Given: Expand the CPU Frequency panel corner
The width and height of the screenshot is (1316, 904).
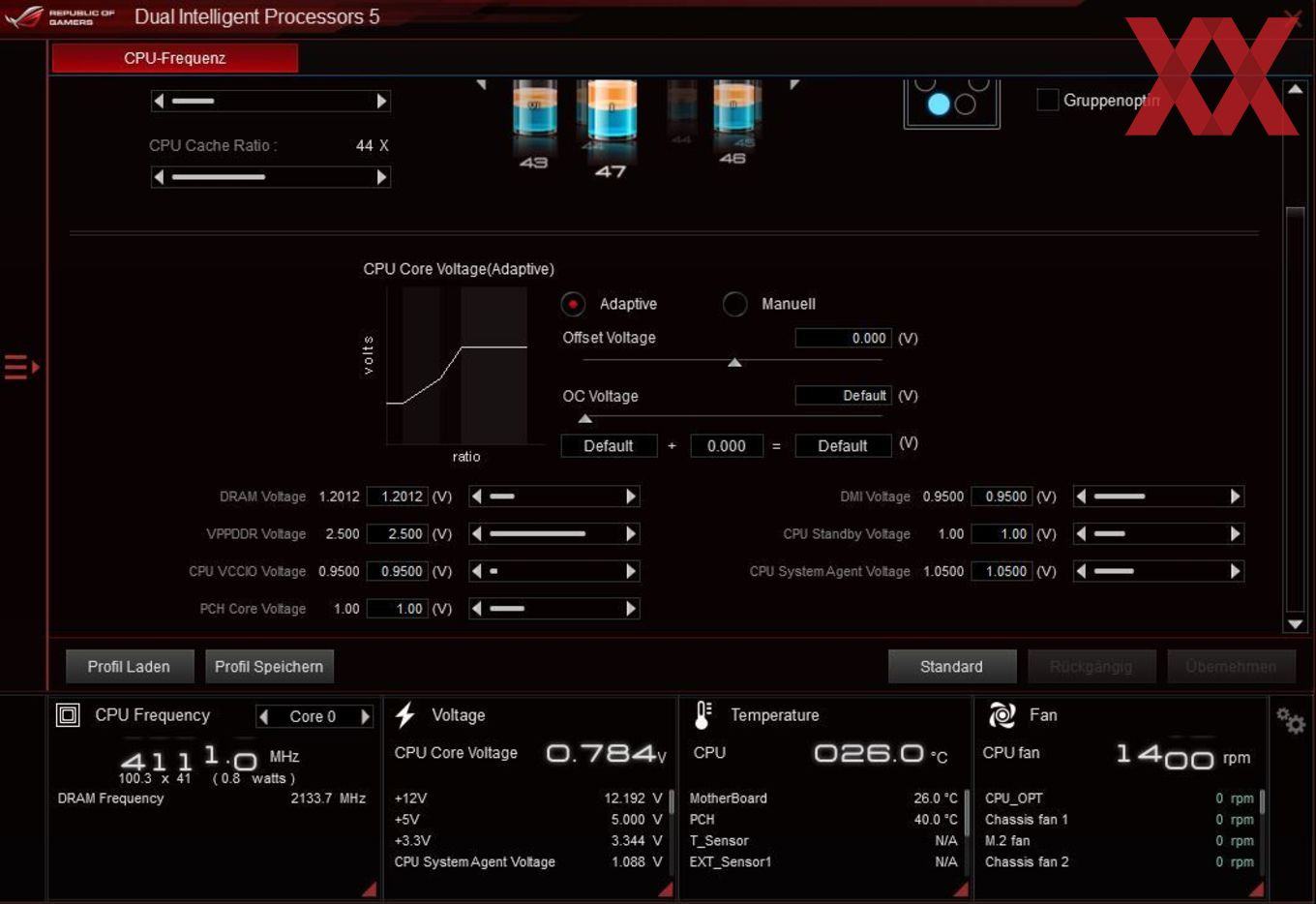Looking at the screenshot, I should coord(369,889).
